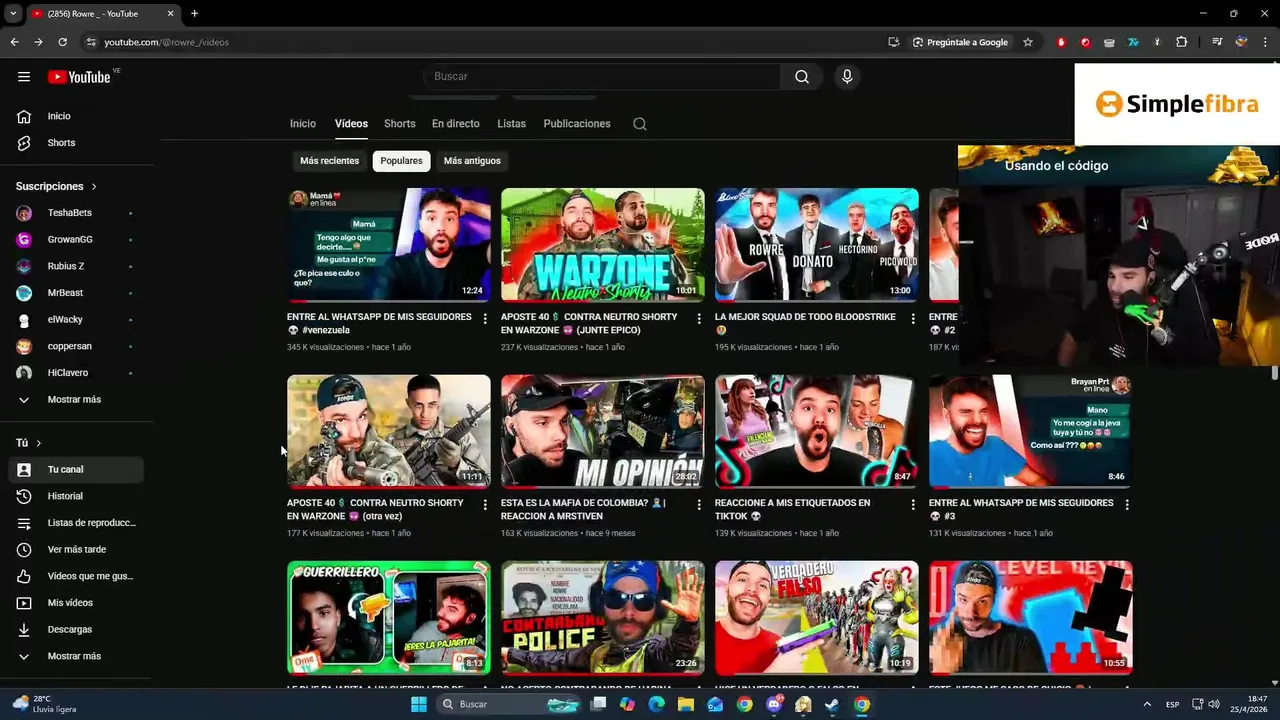Click the address bar URL
This screenshot has width=1280, height=720.
click(x=167, y=42)
